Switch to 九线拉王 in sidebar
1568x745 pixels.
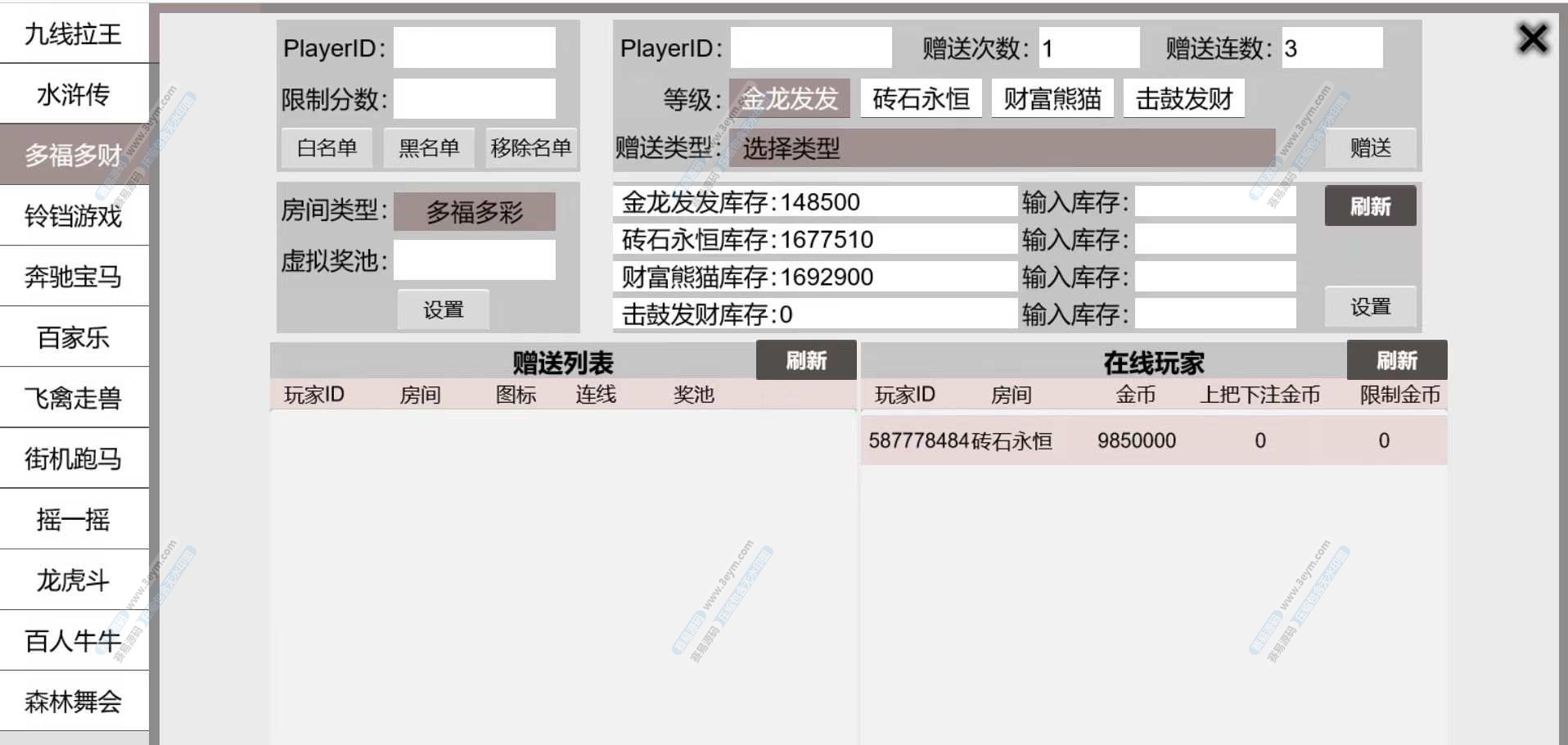pos(74,34)
